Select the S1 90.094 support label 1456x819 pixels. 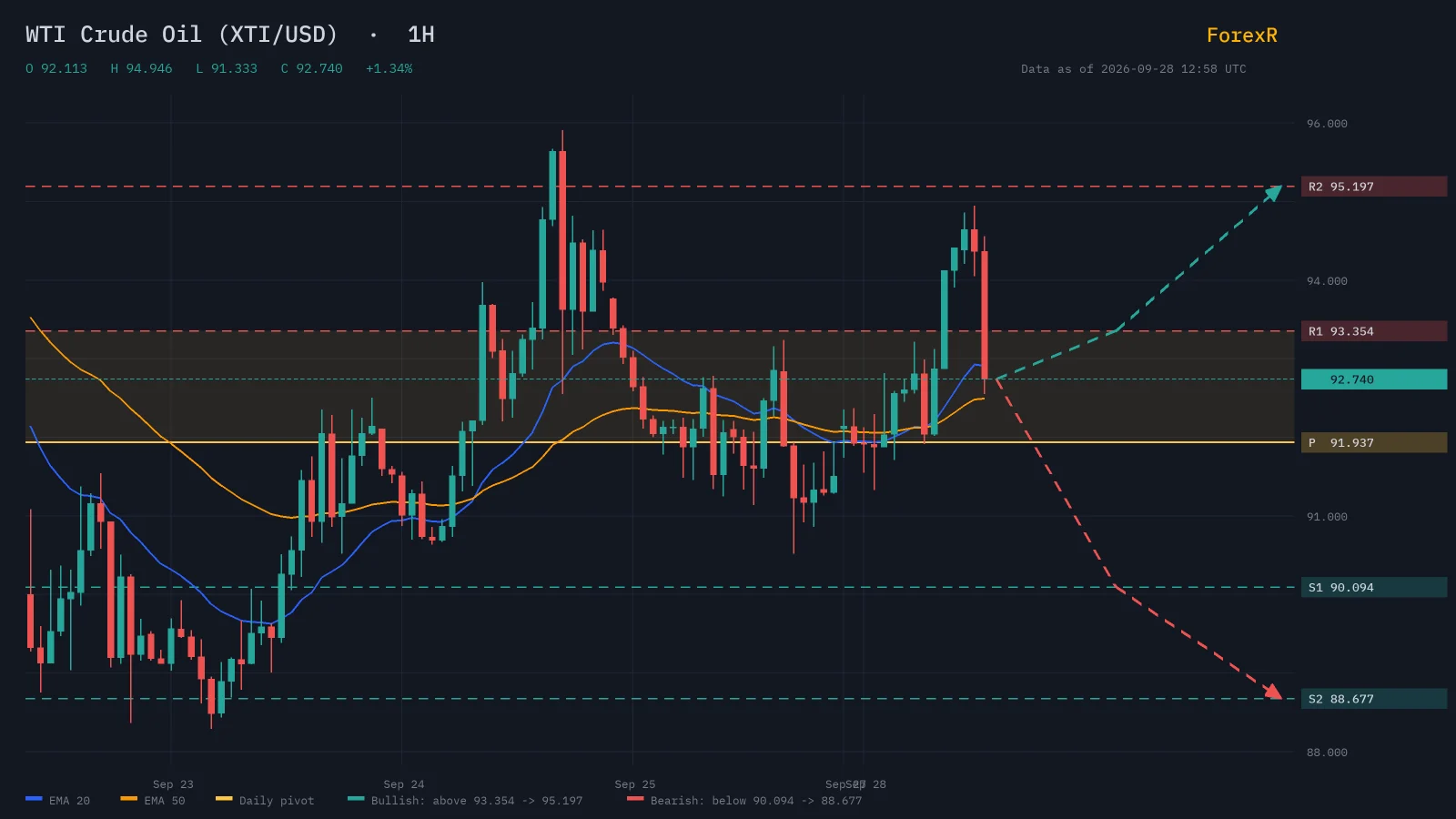click(x=1373, y=588)
